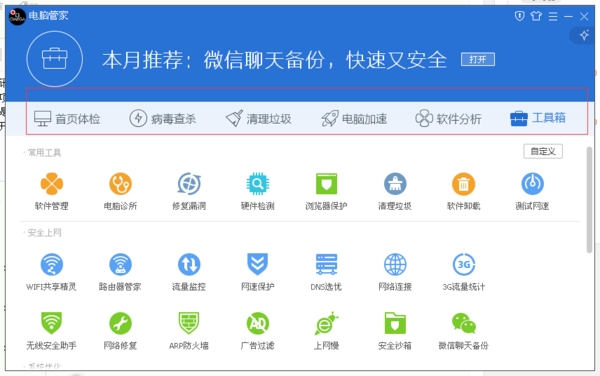Click the large toolbox circle icon

pos(55,59)
